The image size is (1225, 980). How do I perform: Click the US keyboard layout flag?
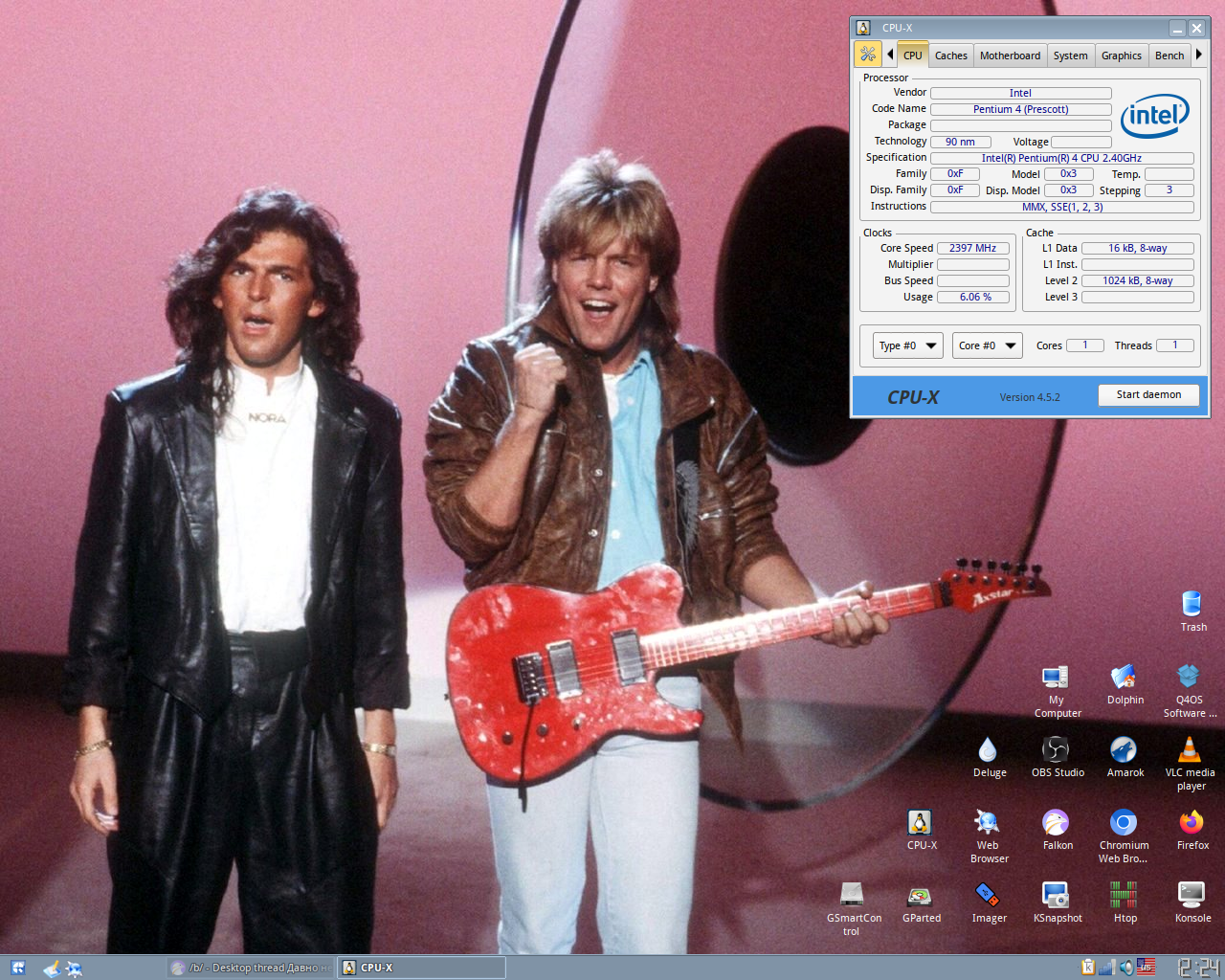click(1147, 968)
